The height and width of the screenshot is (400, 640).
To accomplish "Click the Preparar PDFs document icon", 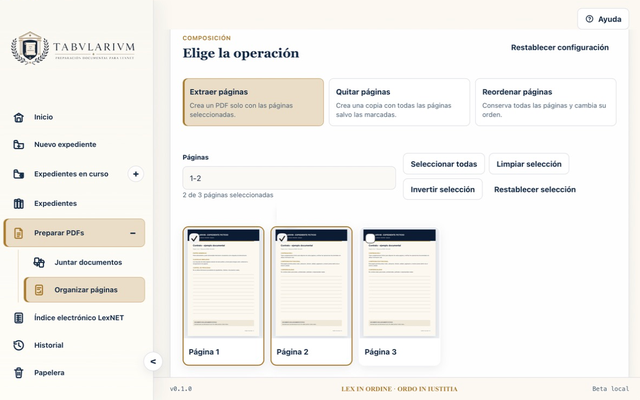I will [x=19, y=233].
